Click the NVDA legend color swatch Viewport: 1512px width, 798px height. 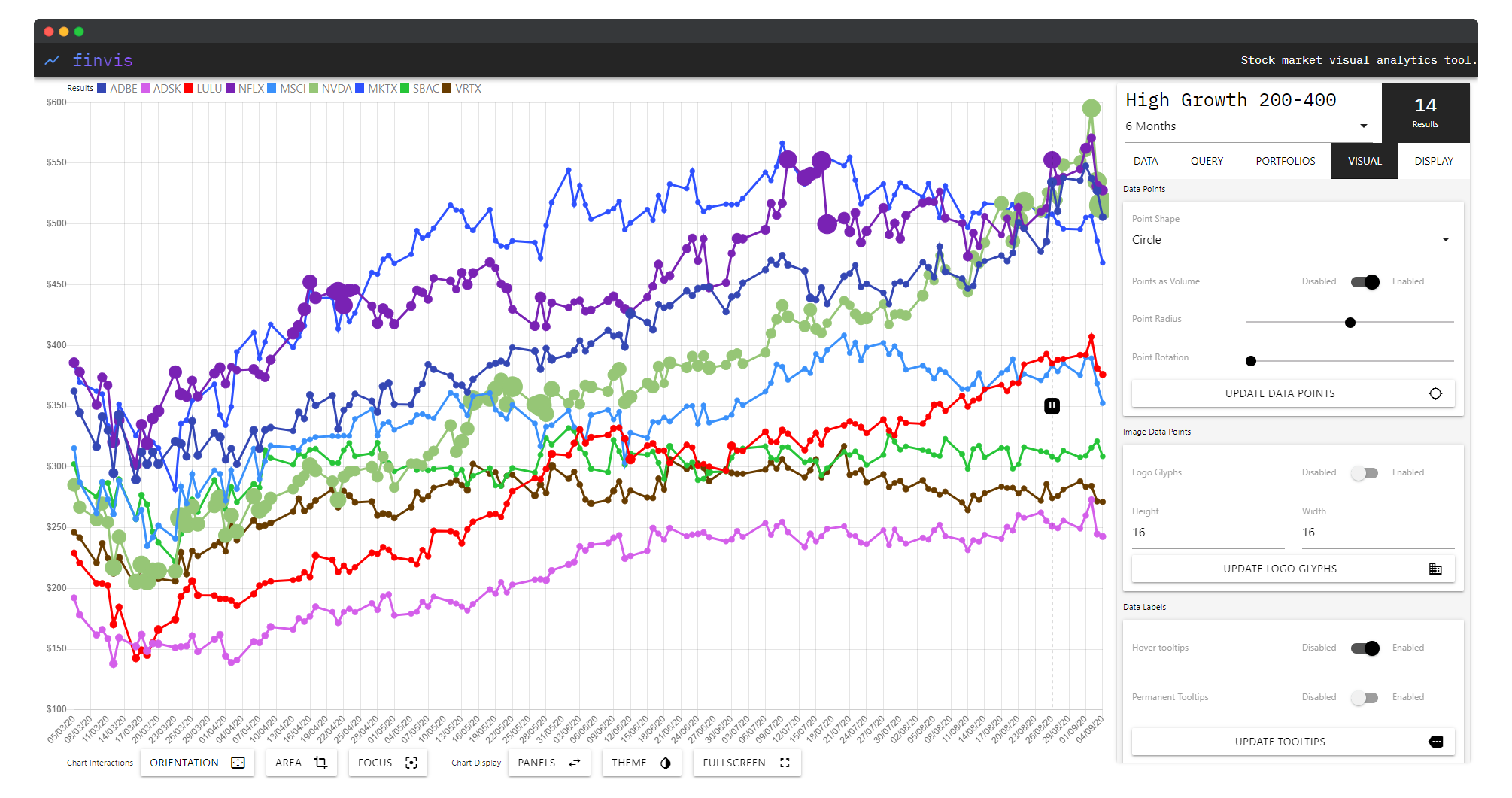(314, 89)
